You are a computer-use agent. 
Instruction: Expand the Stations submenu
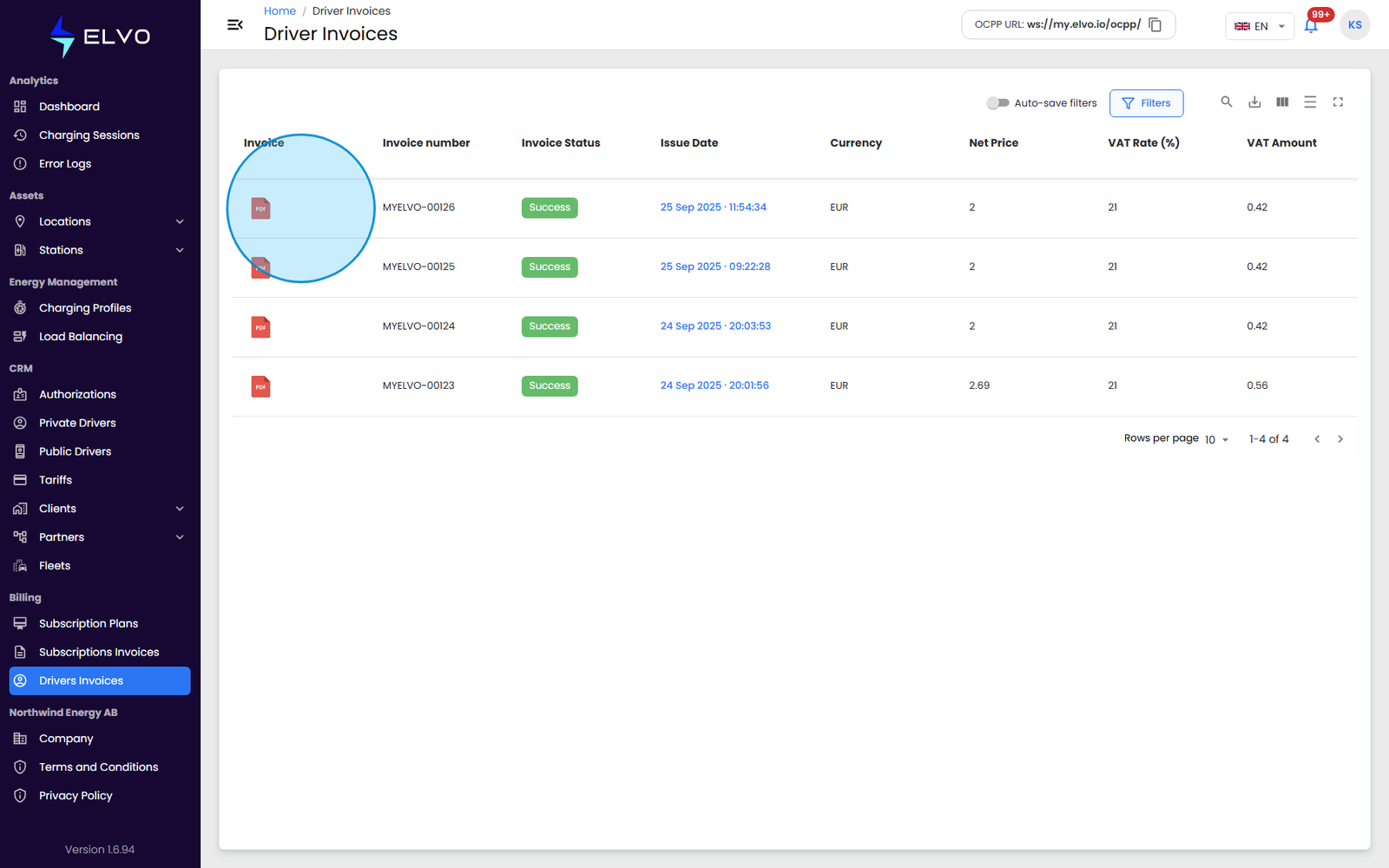coord(180,251)
